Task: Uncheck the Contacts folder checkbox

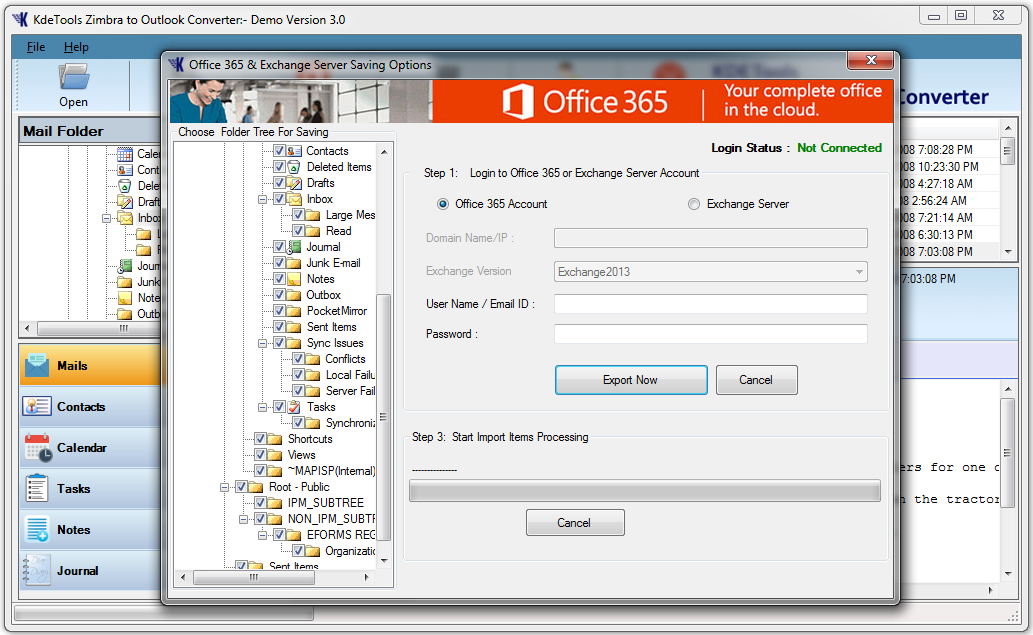Action: [279, 151]
